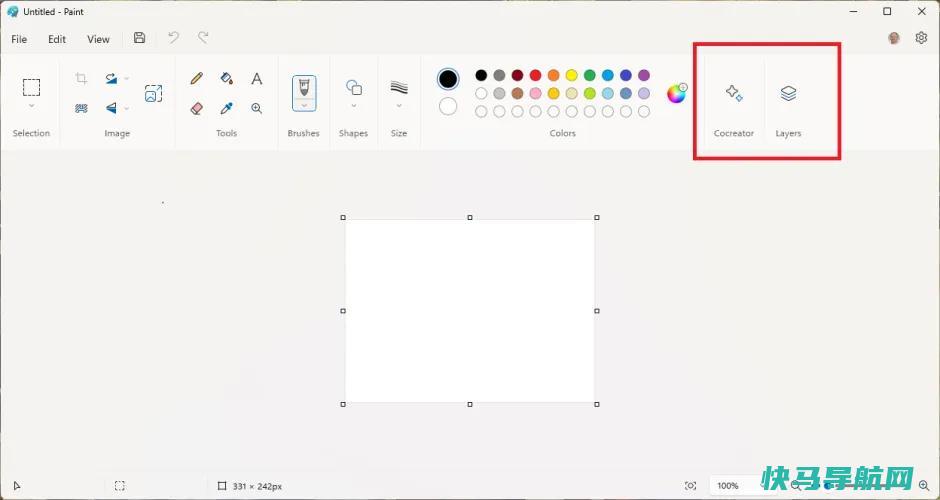Select Color 1 black circle
Viewport: 940px width, 500px height.
tap(448, 79)
